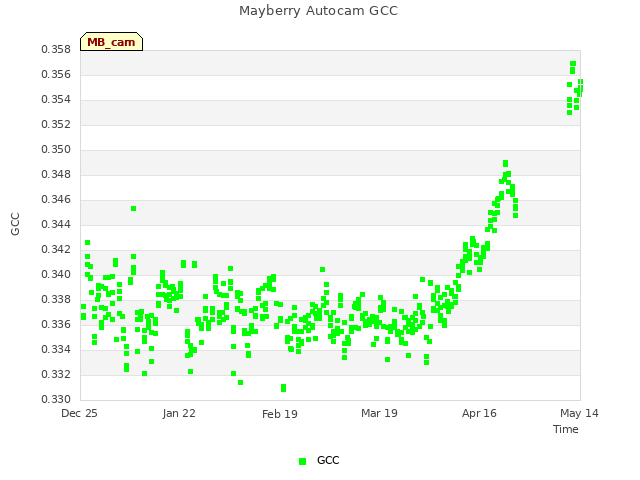Click the topmost data point near 0.357
This screenshot has width=640, height=480.
pyautogui.click(x=573, y=64)
